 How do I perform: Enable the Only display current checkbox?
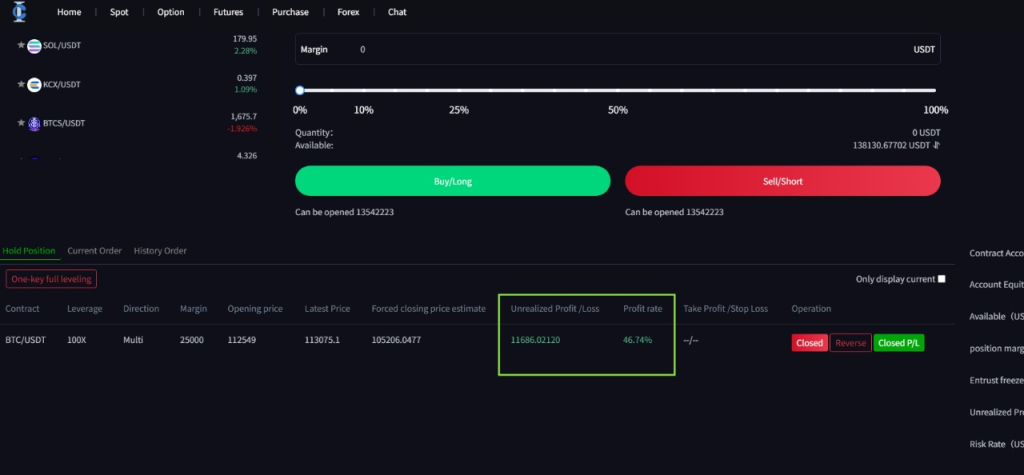(941, 279)
